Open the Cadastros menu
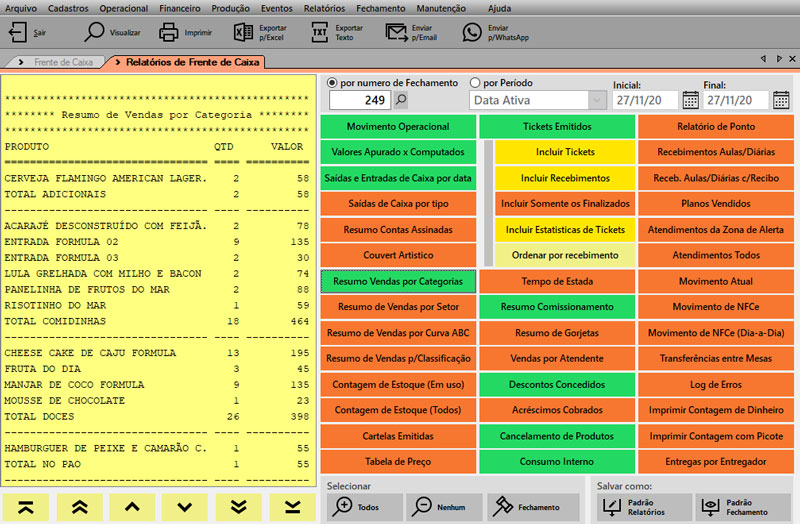Viewport: 800px width, 524px height. pyautogui.click(x=68, y=8)
